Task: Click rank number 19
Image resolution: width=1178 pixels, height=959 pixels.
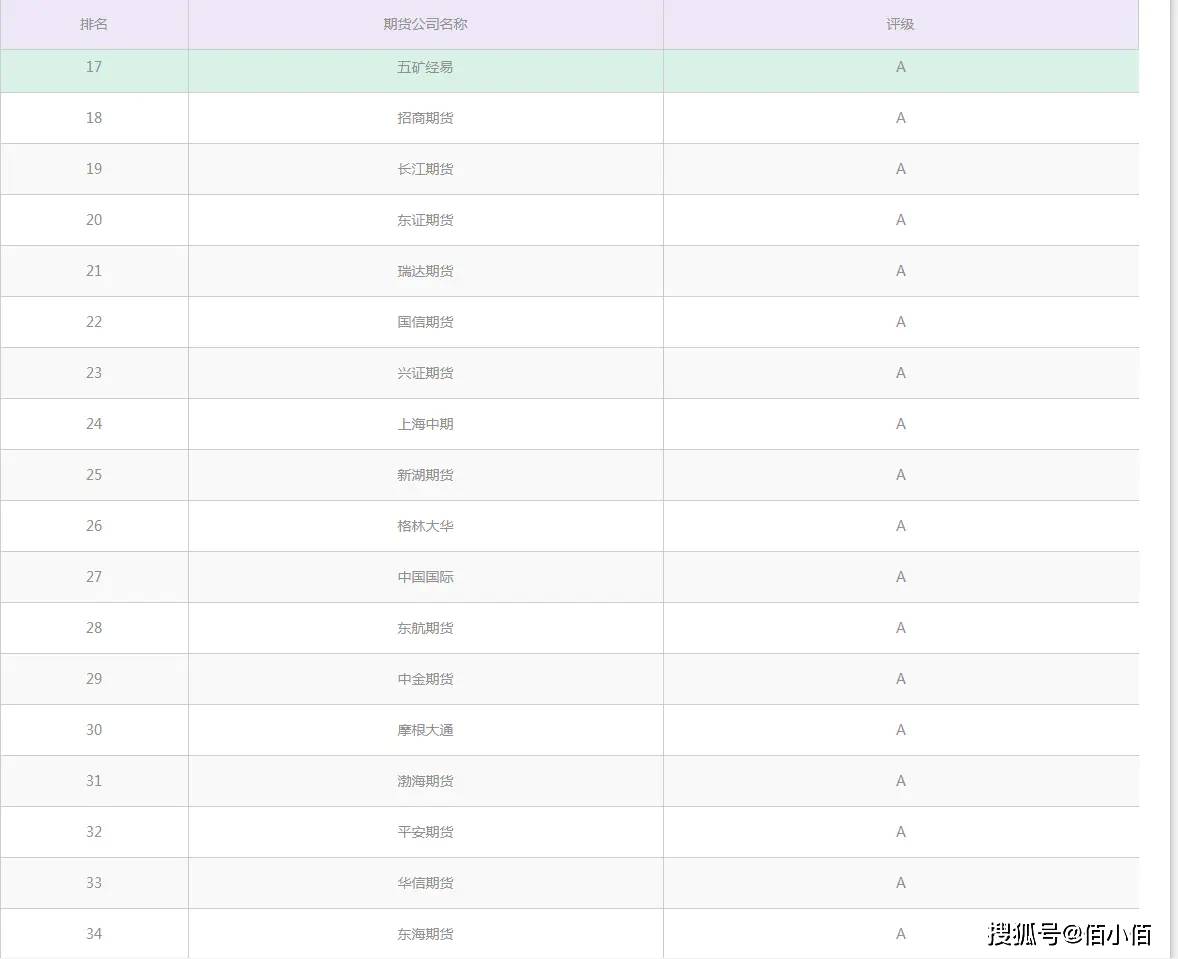Action: pos(94,169)
